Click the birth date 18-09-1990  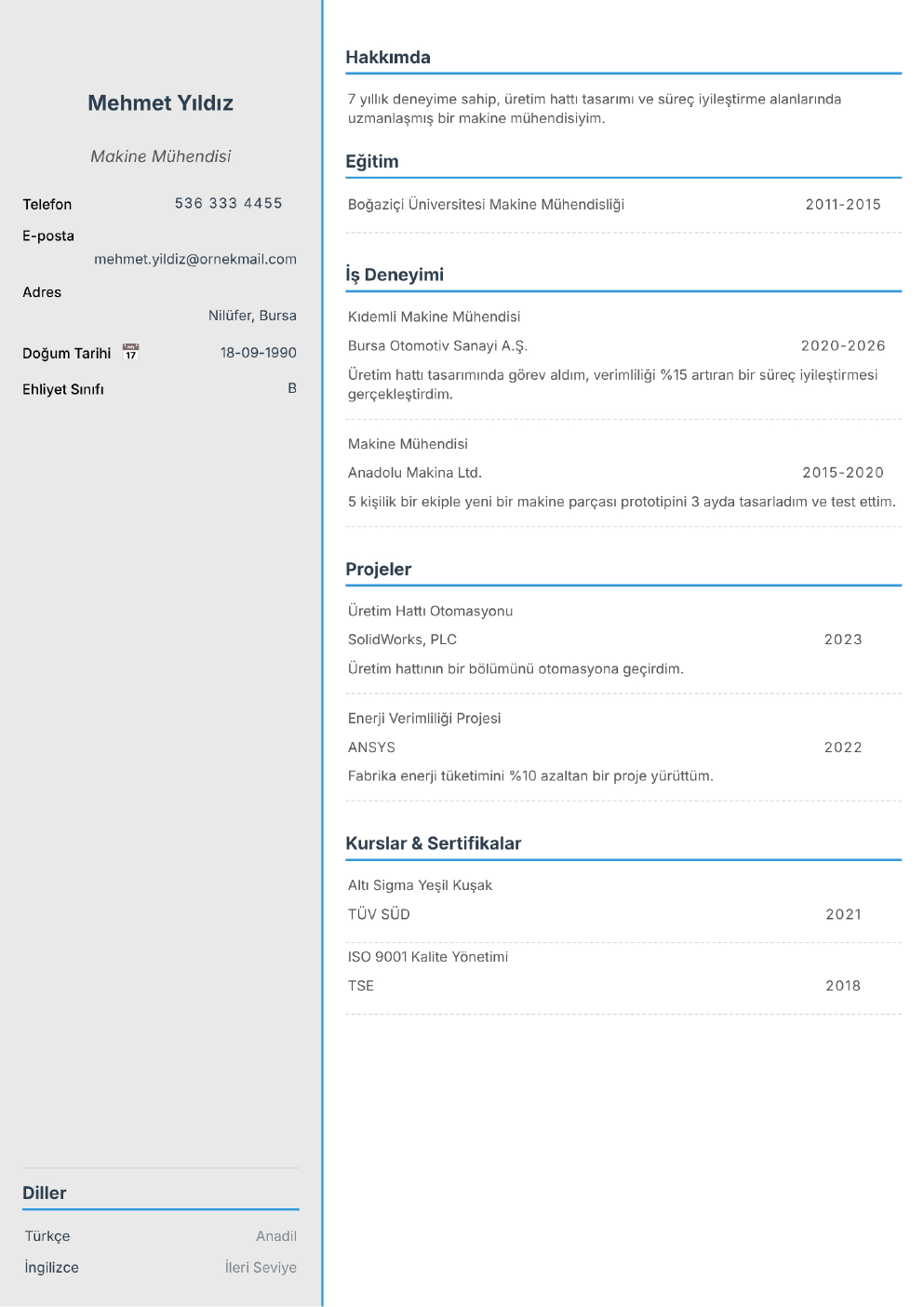[x=259, y=353]
